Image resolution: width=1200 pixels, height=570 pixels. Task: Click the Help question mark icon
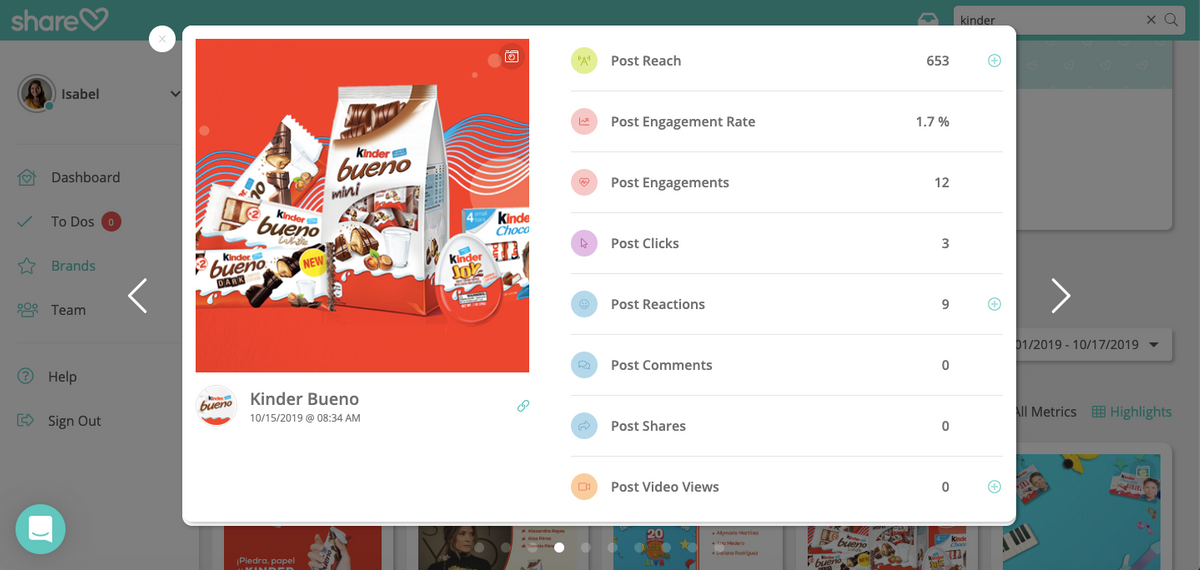[x=26, y=377]
